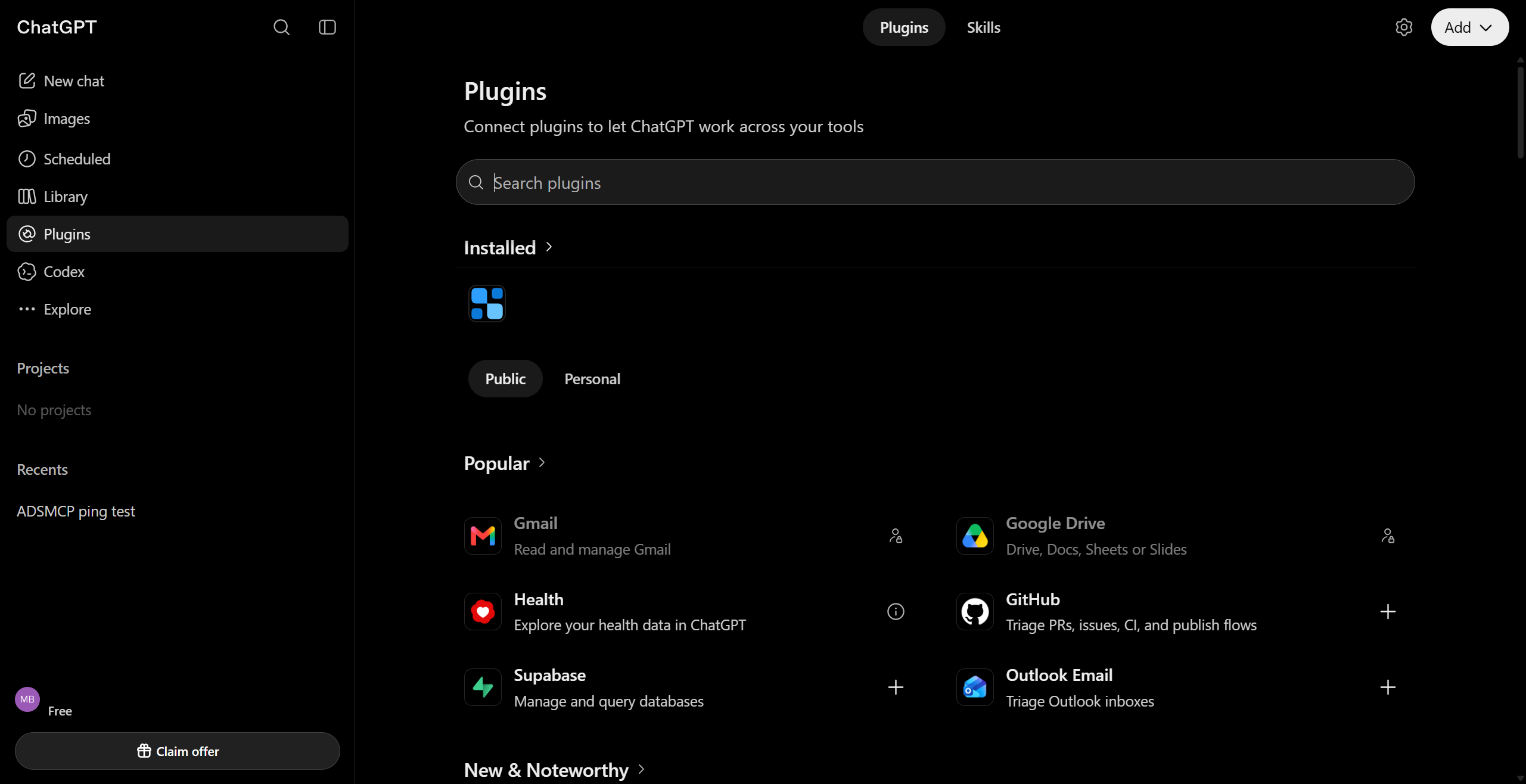Open the Add dropdown button
The width and height of the screenshot is (1526, 784).
pyautogui.click(x=1469, y=27)
